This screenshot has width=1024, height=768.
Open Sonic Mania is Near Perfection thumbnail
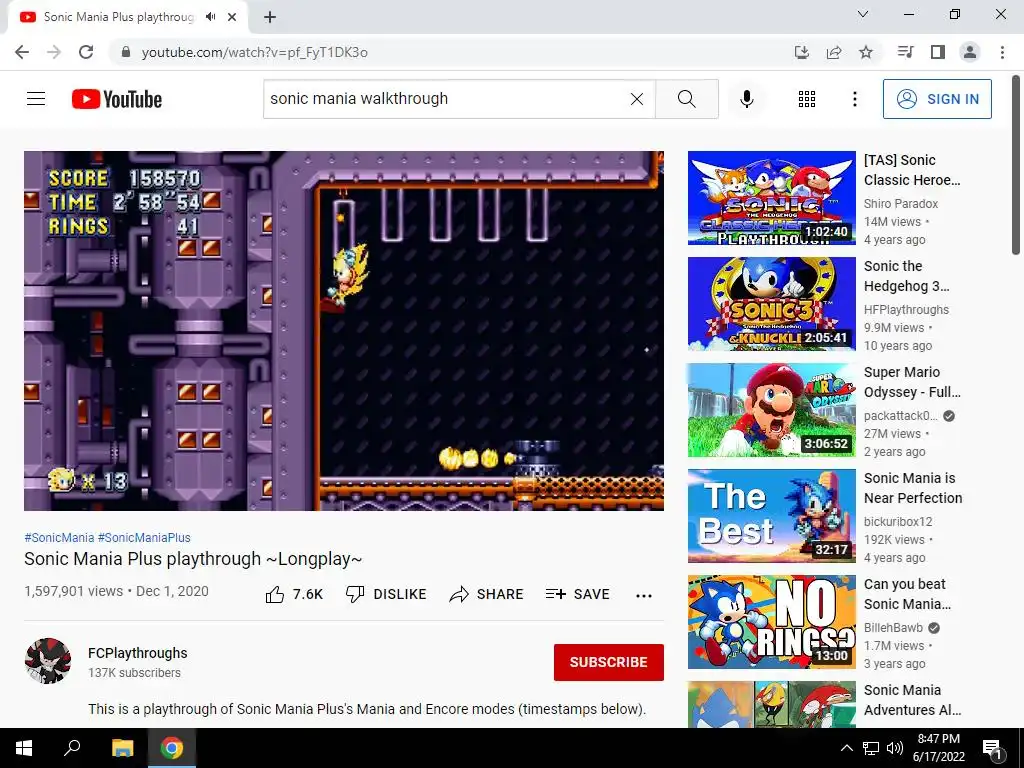(772, 516)
